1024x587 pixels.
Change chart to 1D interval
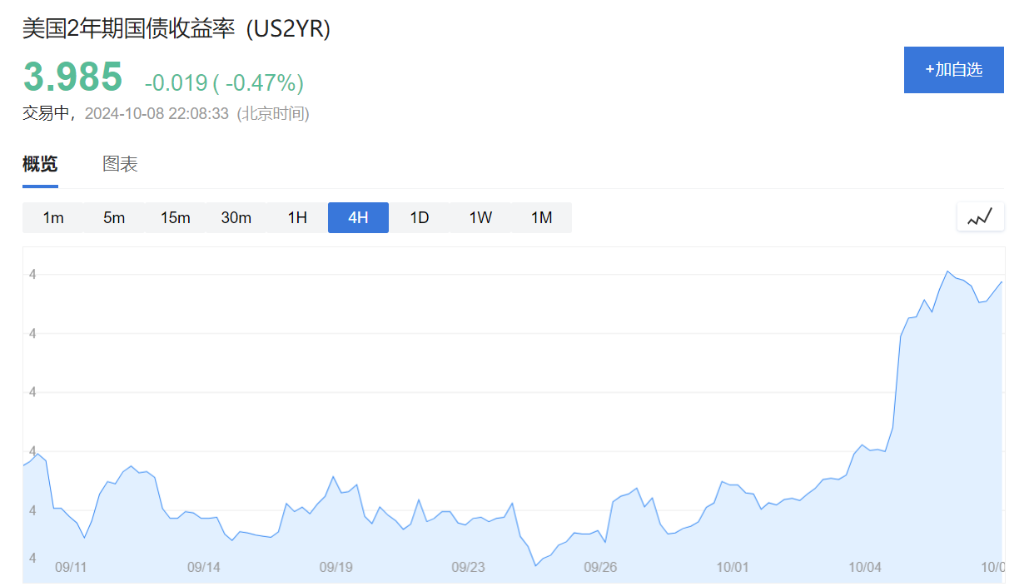tap(419, 218)
